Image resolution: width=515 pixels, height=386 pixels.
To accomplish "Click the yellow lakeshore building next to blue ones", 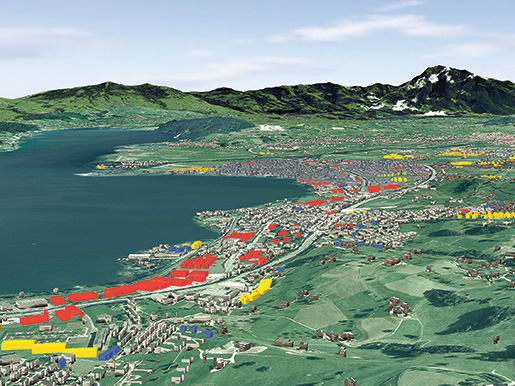I will point(196,244).
